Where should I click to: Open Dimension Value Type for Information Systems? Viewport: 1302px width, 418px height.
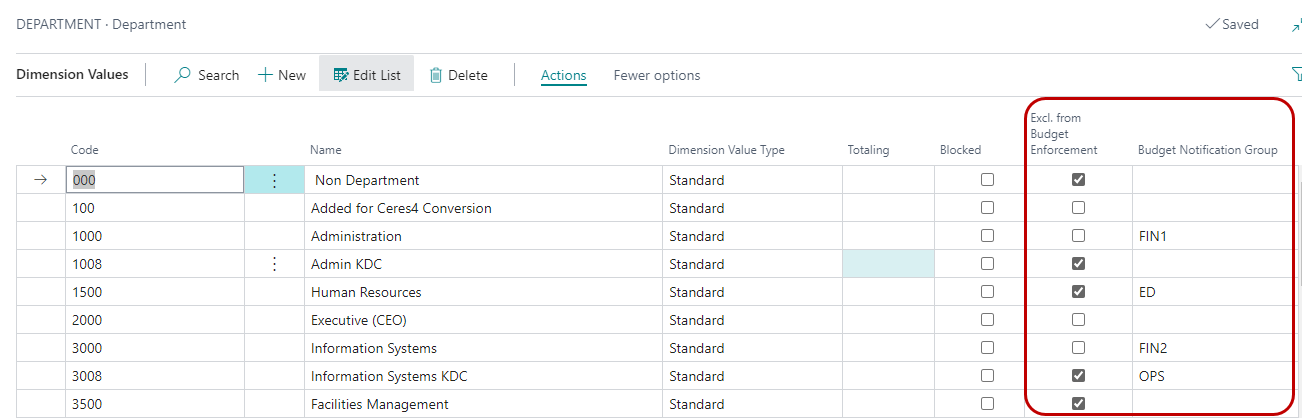(750, 348)
